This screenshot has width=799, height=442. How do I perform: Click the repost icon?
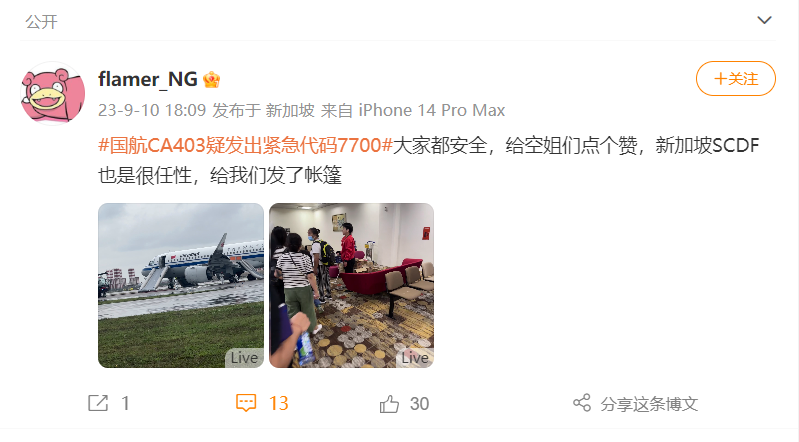pyautogui.click(x=98, y=403)
